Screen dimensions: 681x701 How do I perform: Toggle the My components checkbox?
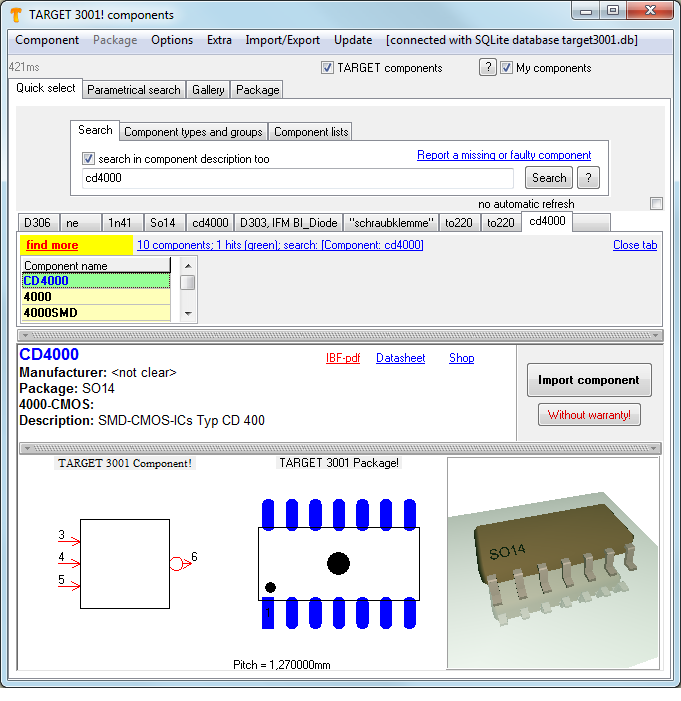point(507,68)
